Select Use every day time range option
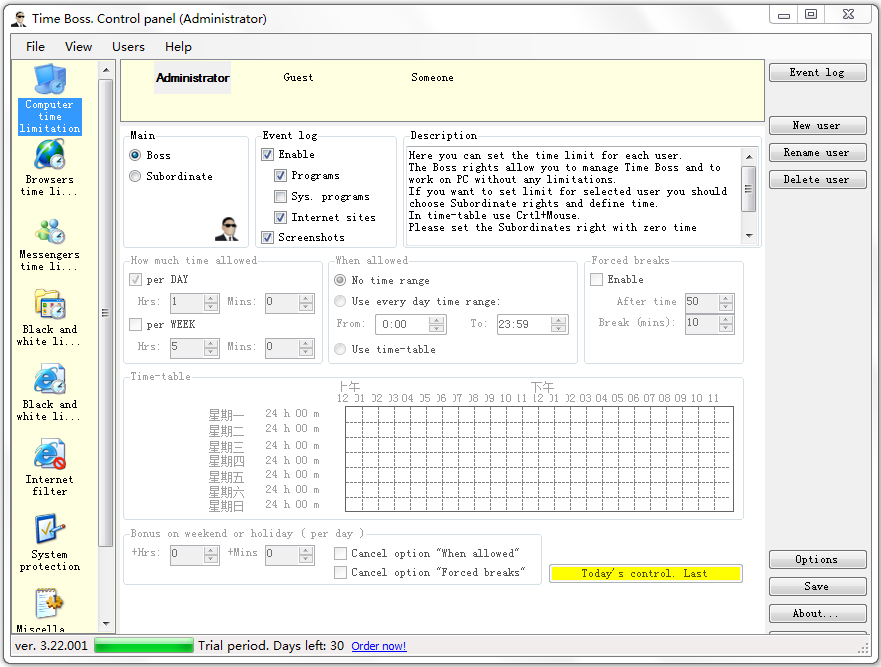The image size is (881, 667). [340, 301]
